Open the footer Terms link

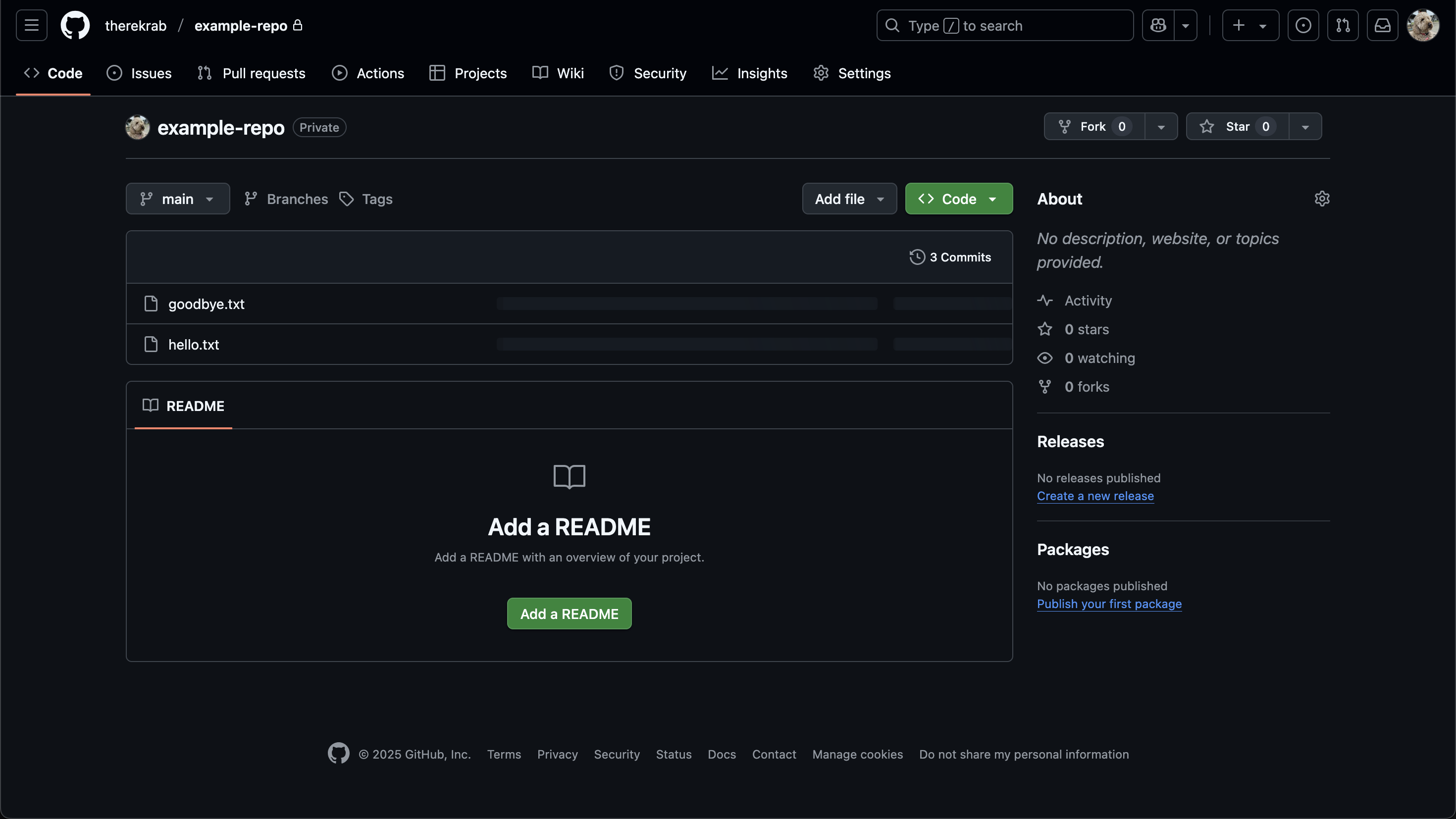point(504,755)
